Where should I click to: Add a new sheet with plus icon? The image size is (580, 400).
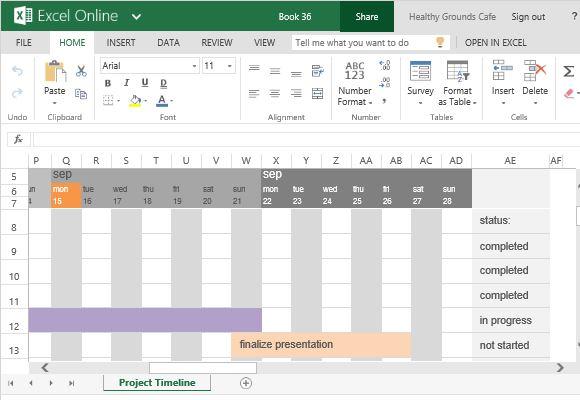[x=246, y=383]
